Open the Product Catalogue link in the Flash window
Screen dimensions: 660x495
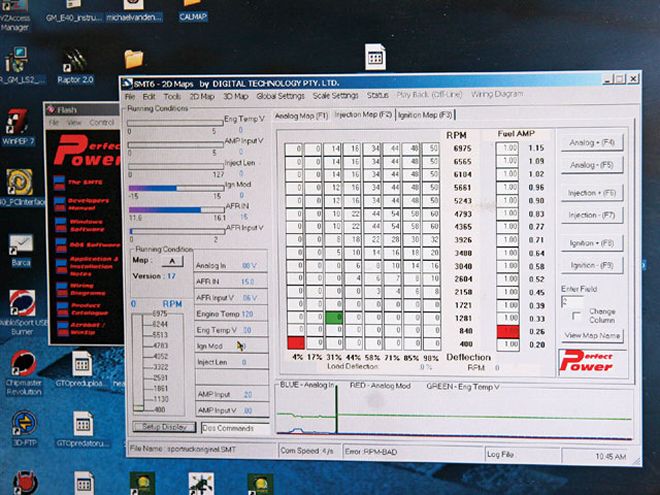point(82,309)
